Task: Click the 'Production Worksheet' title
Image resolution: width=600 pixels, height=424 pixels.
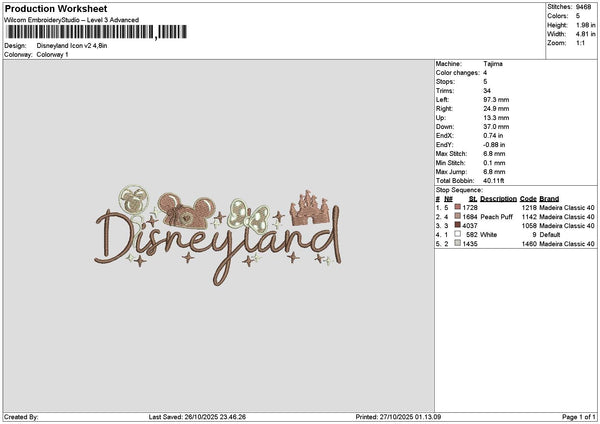Action: coord(56,8)
